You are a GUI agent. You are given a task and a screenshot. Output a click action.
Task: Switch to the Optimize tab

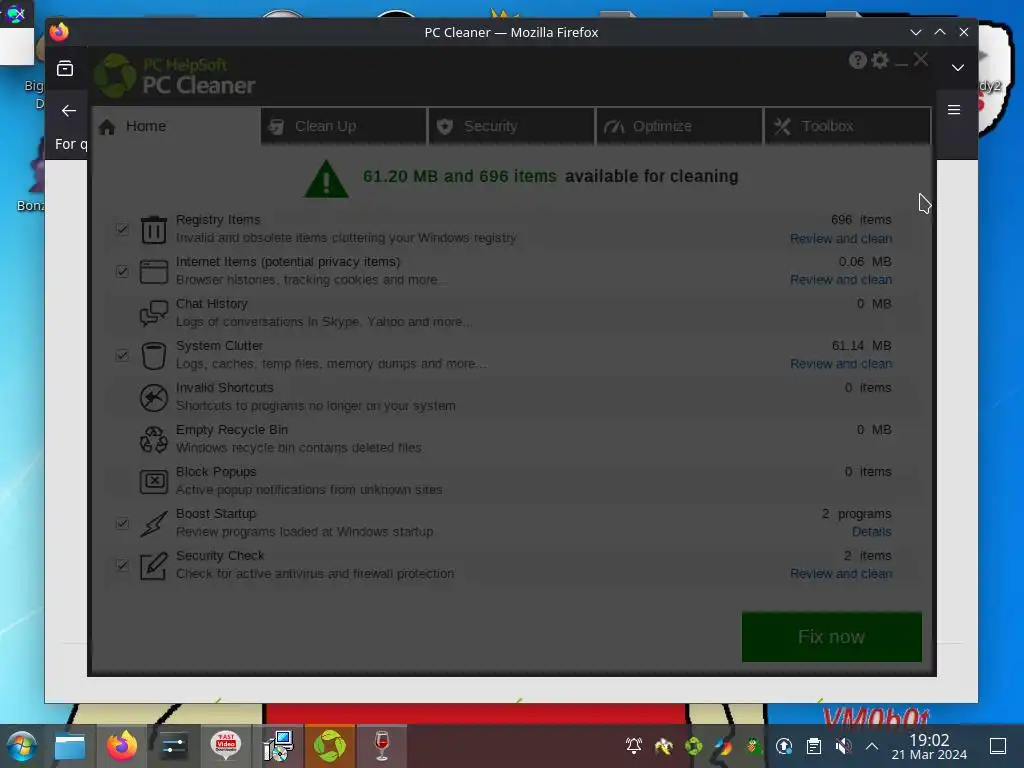[679, 126]
